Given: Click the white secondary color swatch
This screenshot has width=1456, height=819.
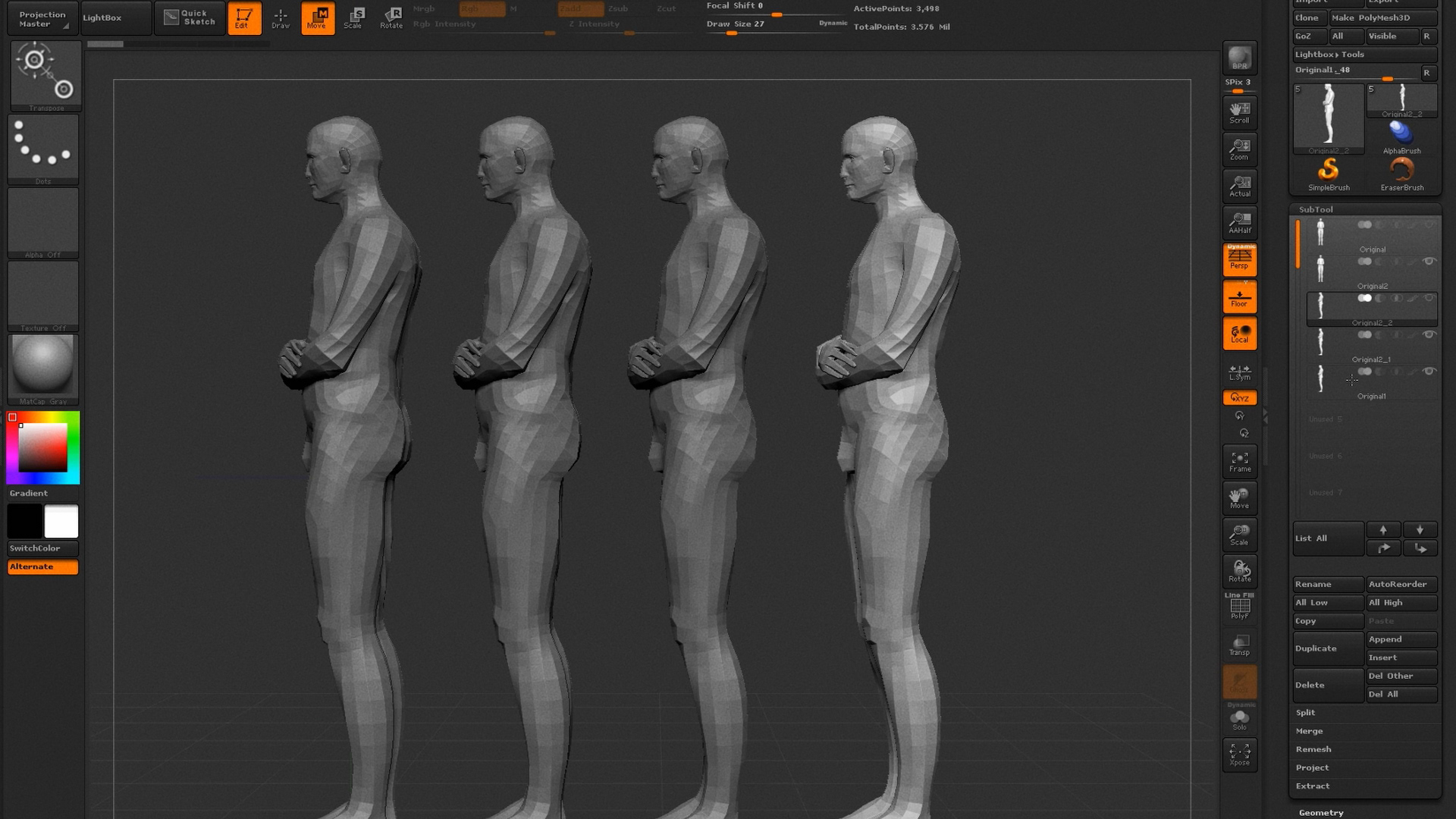Looking at the screenshot, I should tap(61, 522).
